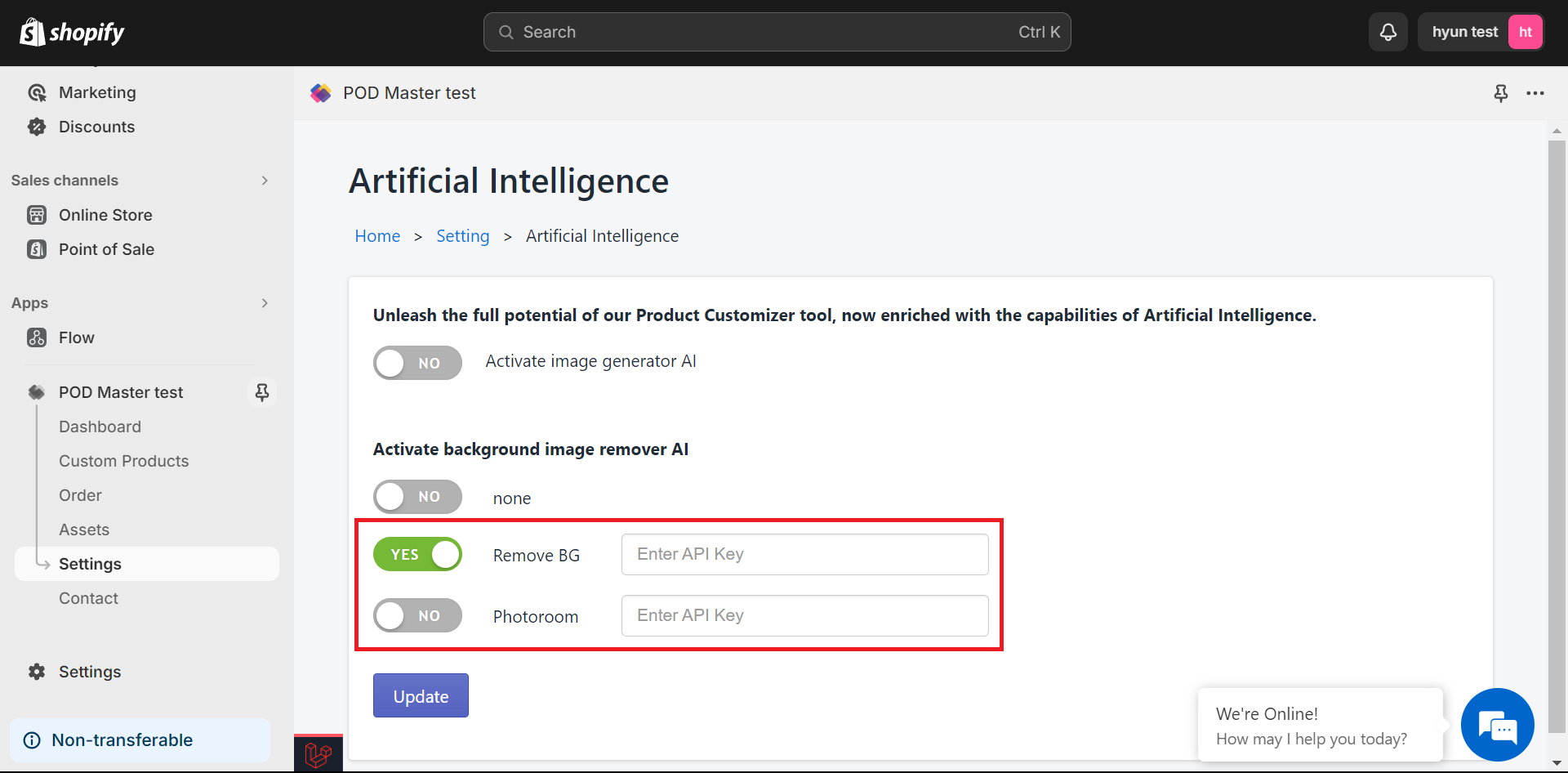Open Online Store channel
1568x773 pixels.
105,215
